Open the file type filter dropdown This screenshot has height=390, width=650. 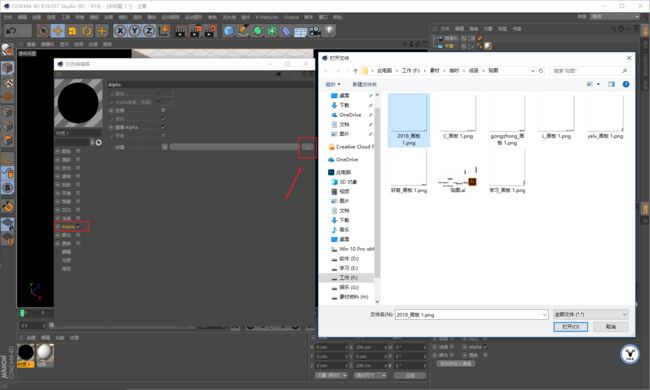coord(591,315)
